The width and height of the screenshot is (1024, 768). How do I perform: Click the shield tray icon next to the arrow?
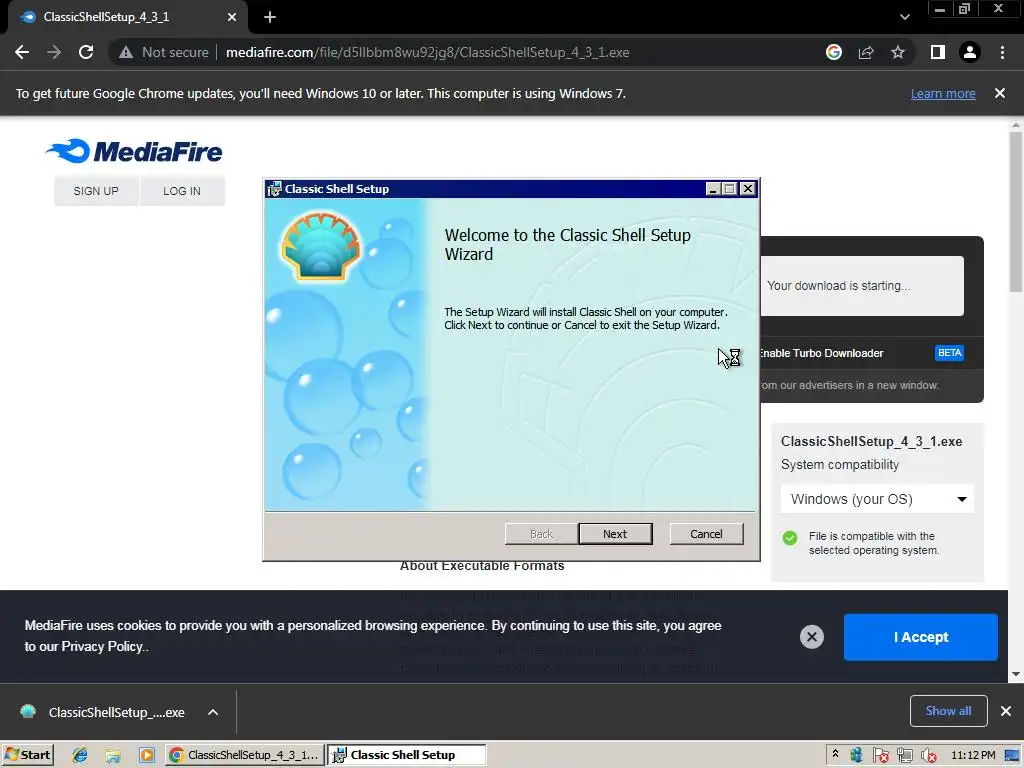click(x=856, y=756)
